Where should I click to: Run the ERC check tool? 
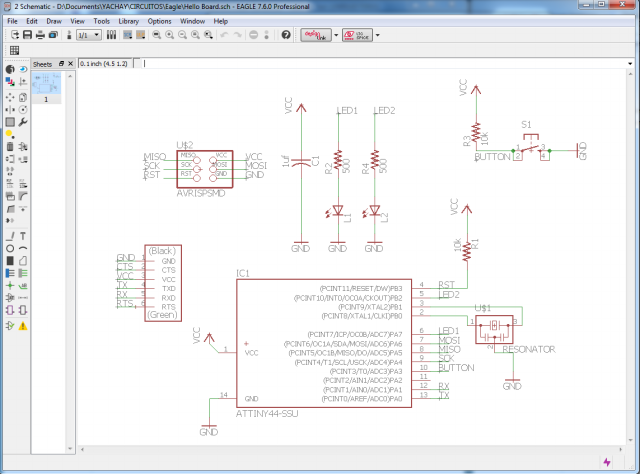(x=10, y=325)
